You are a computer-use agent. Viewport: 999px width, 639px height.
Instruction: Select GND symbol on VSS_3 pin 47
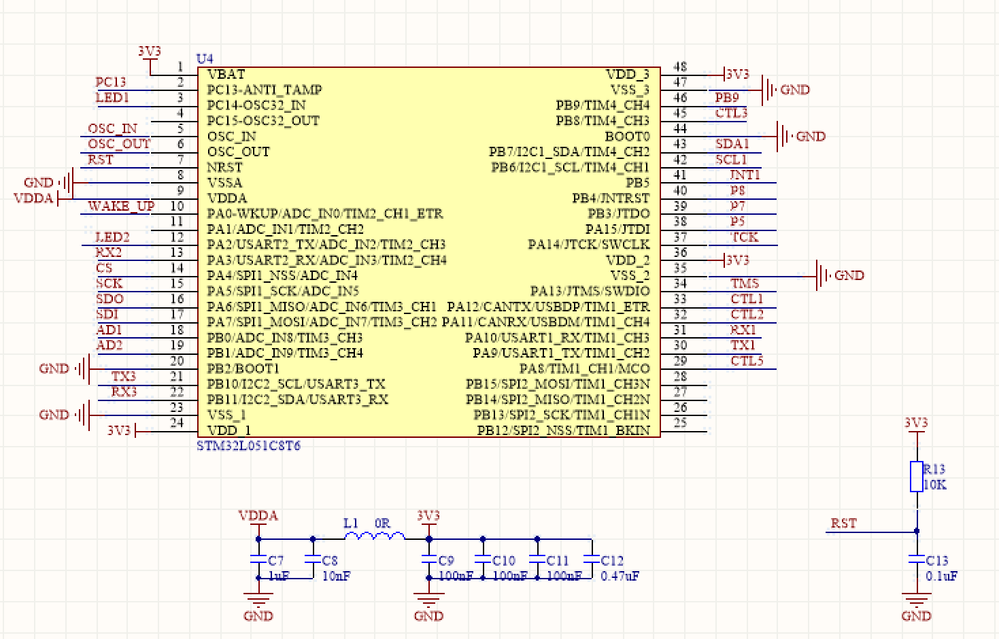coord(786,90)
